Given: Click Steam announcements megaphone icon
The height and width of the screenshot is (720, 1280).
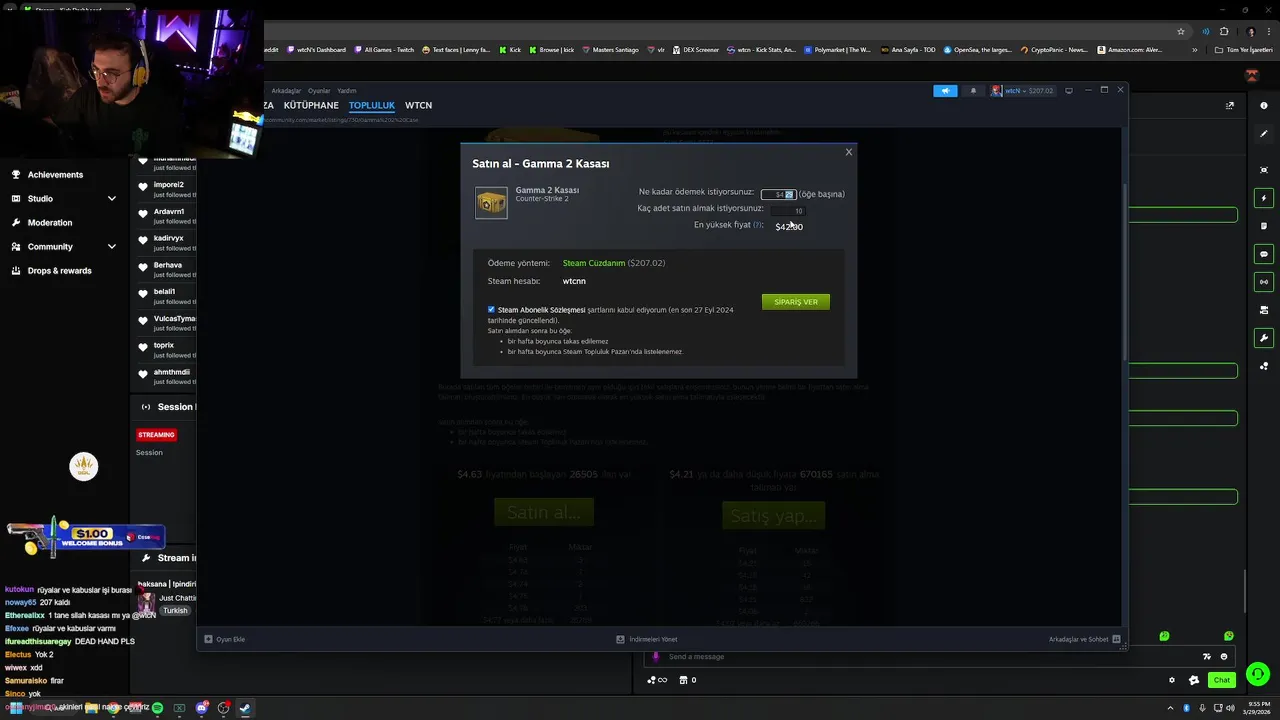Looking at the screenshot, I should [x=945, y=91].
